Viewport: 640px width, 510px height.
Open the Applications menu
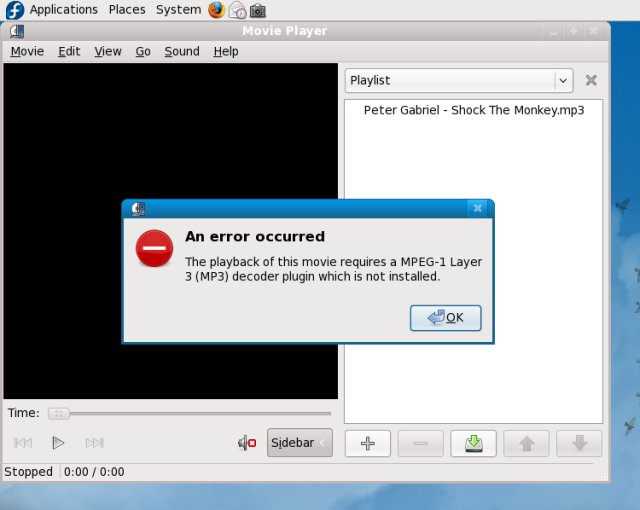[64, 9]
